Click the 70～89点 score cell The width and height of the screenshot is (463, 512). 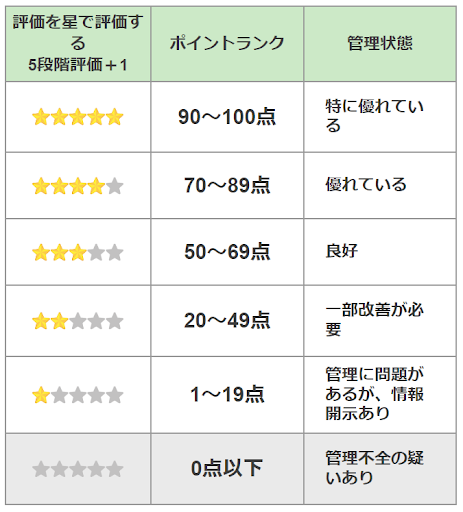(227, 186)
